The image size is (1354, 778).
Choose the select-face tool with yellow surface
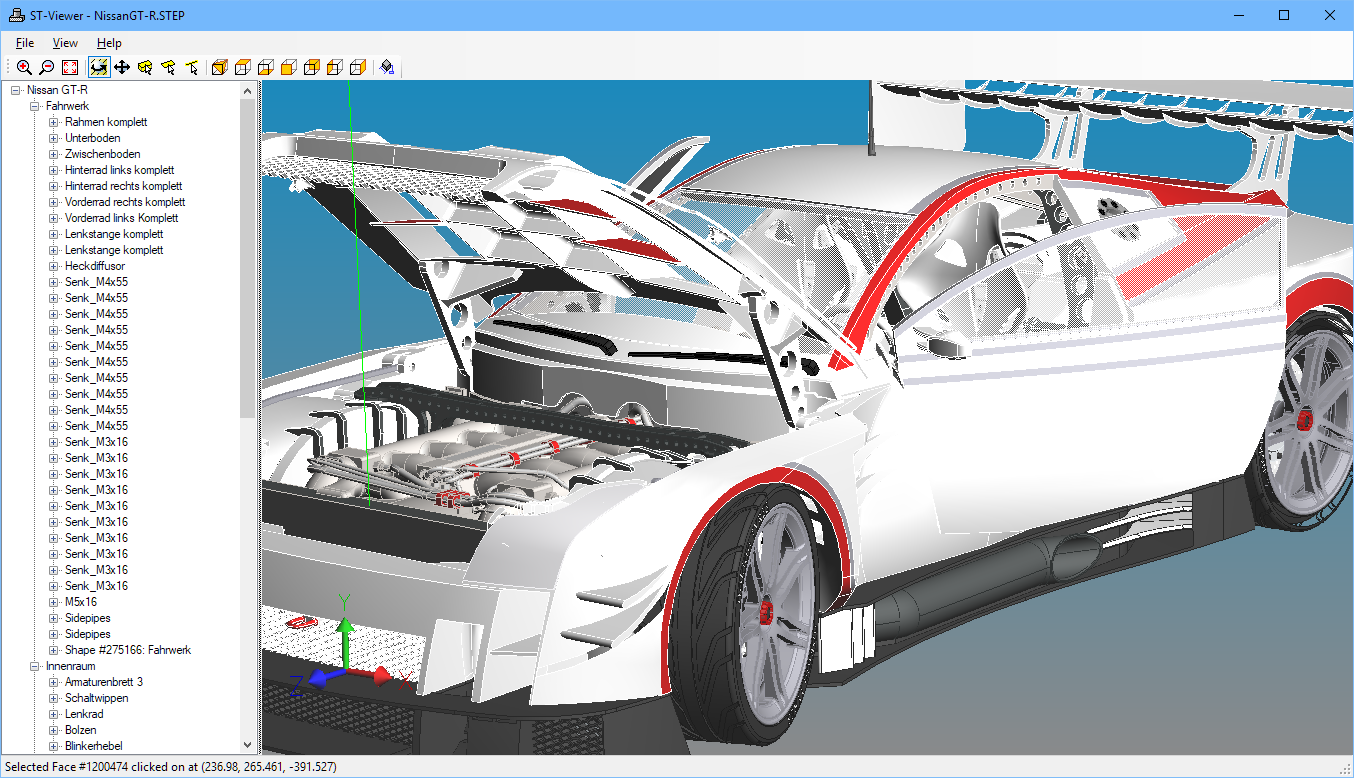(x=168, y=67)
